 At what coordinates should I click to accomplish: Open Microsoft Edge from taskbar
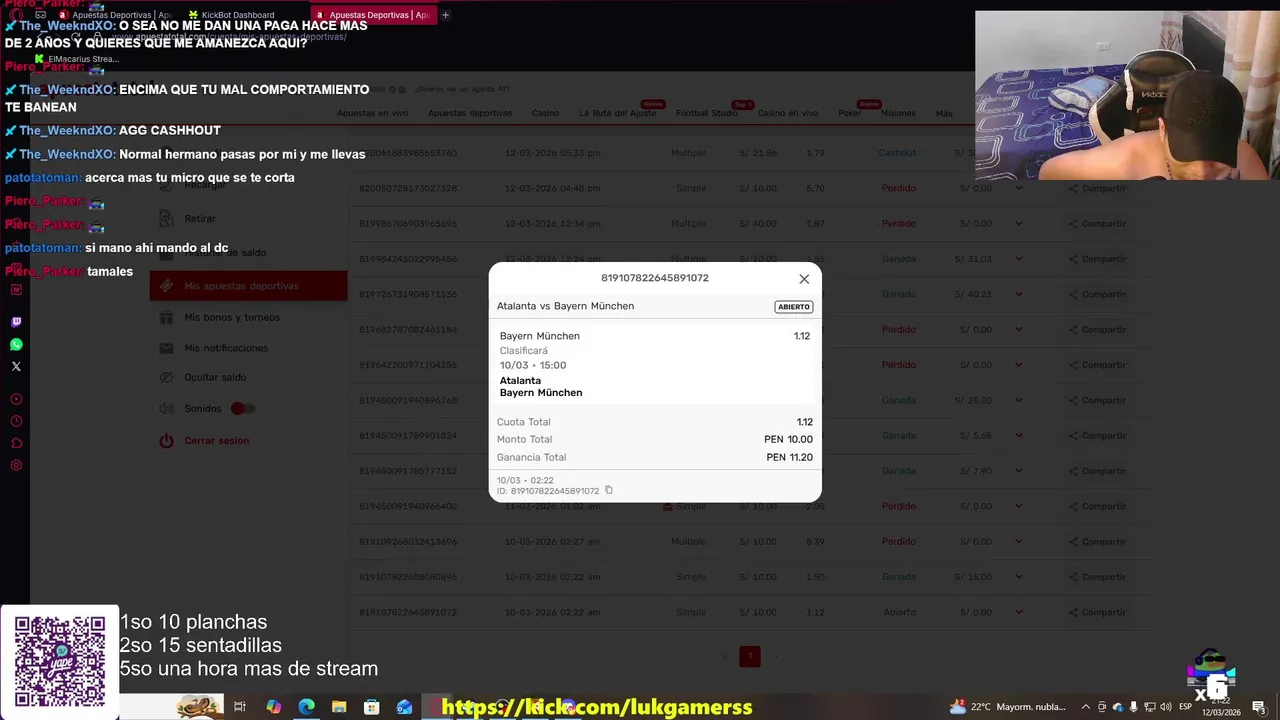tap(306, 707)
